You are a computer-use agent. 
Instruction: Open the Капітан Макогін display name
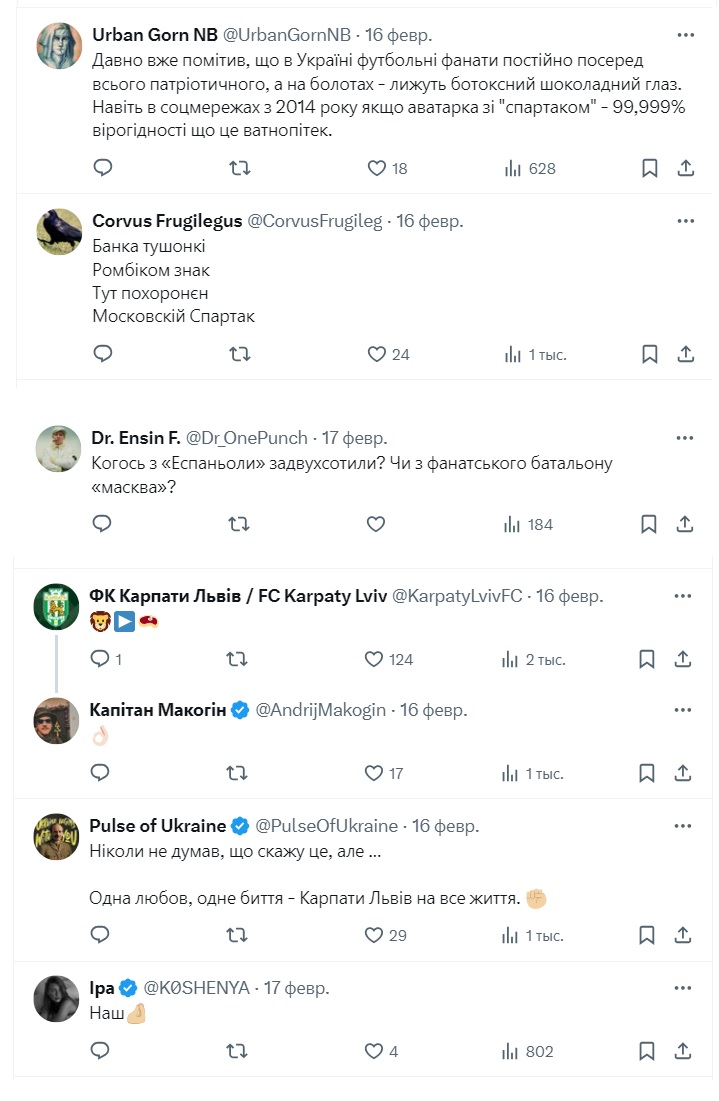158,710
